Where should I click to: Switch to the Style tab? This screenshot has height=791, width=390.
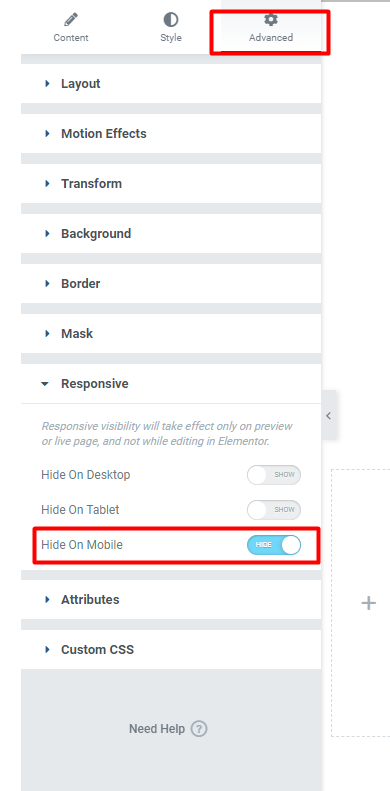point(171,27)
